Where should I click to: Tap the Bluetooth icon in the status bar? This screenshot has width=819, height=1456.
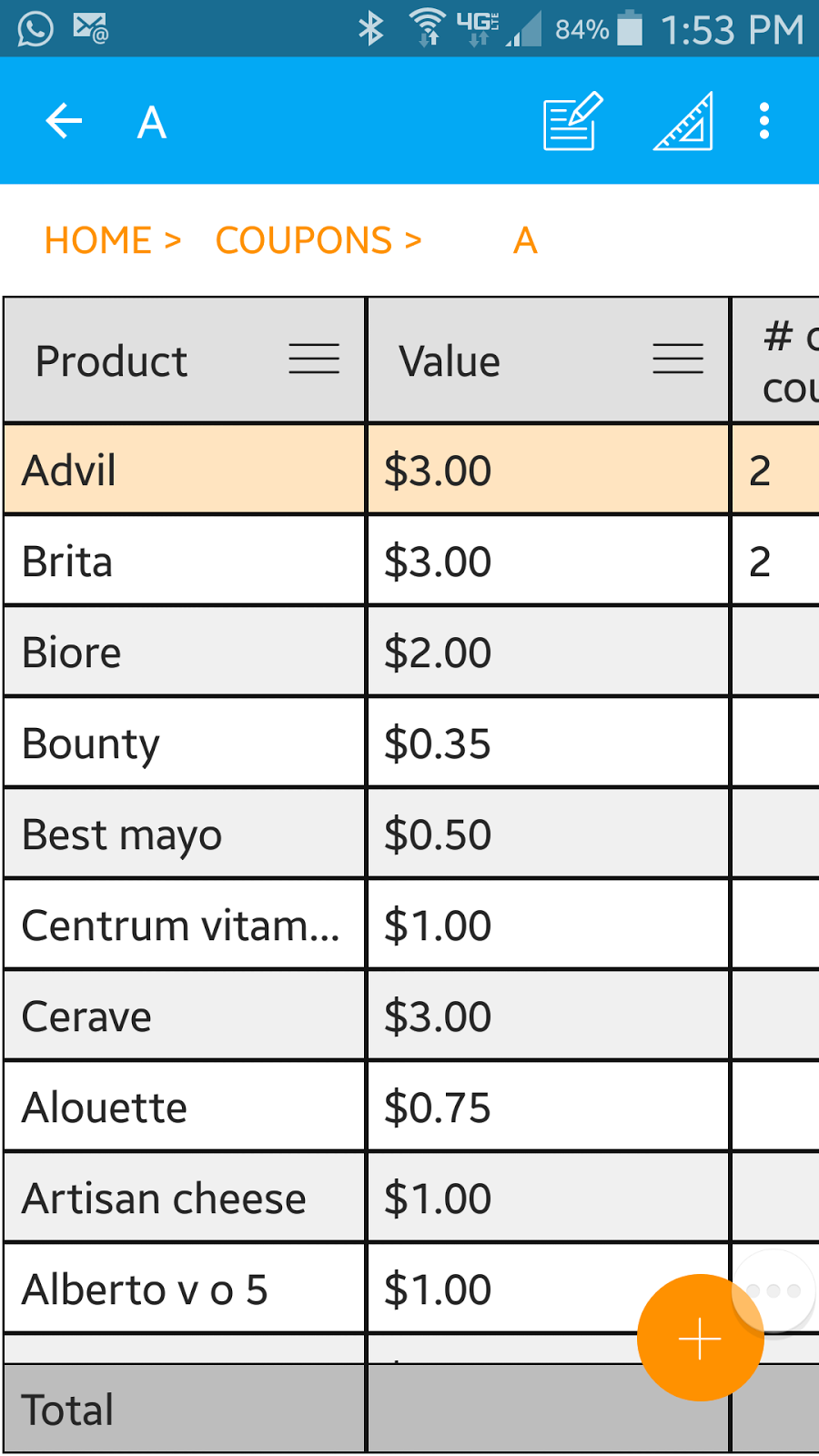coord(371,29)
